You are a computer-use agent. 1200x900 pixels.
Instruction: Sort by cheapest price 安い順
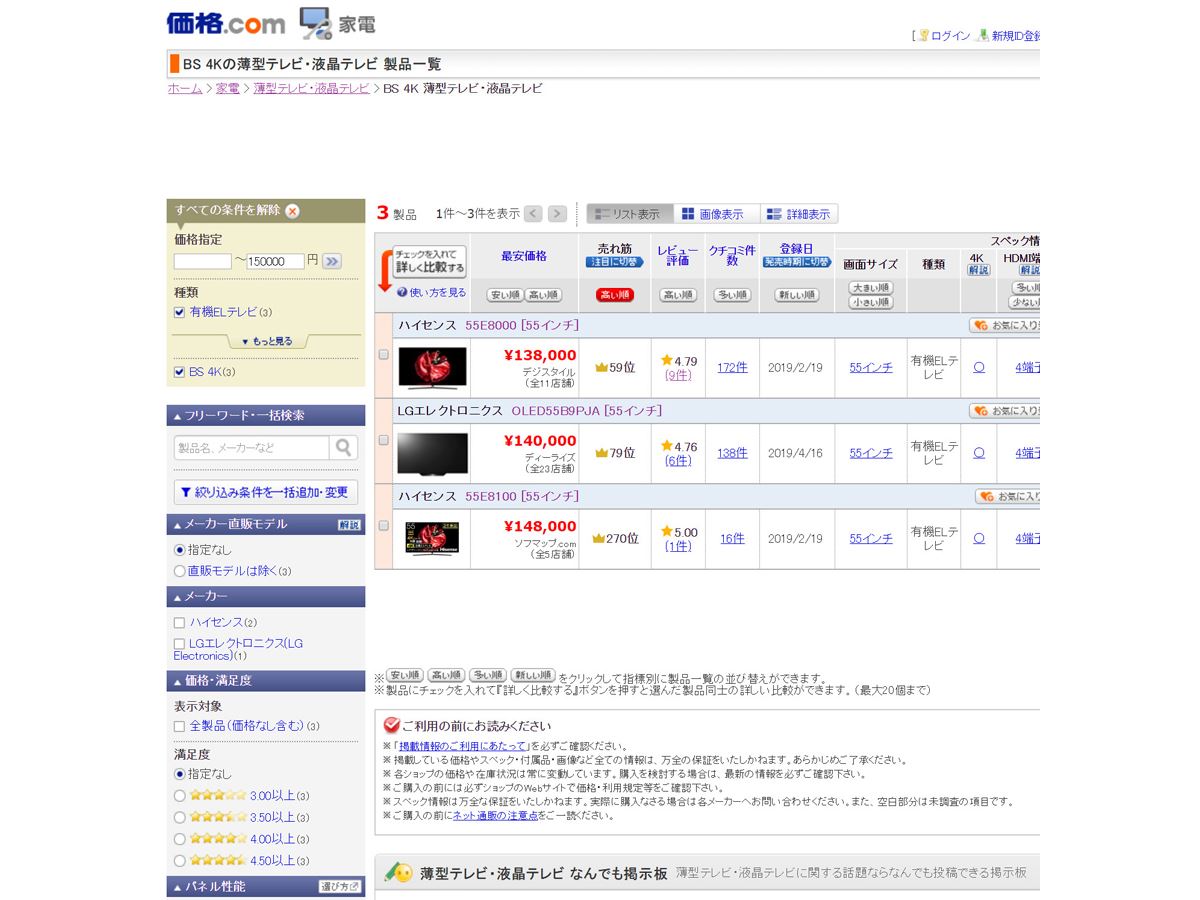[x=505, y=295]
